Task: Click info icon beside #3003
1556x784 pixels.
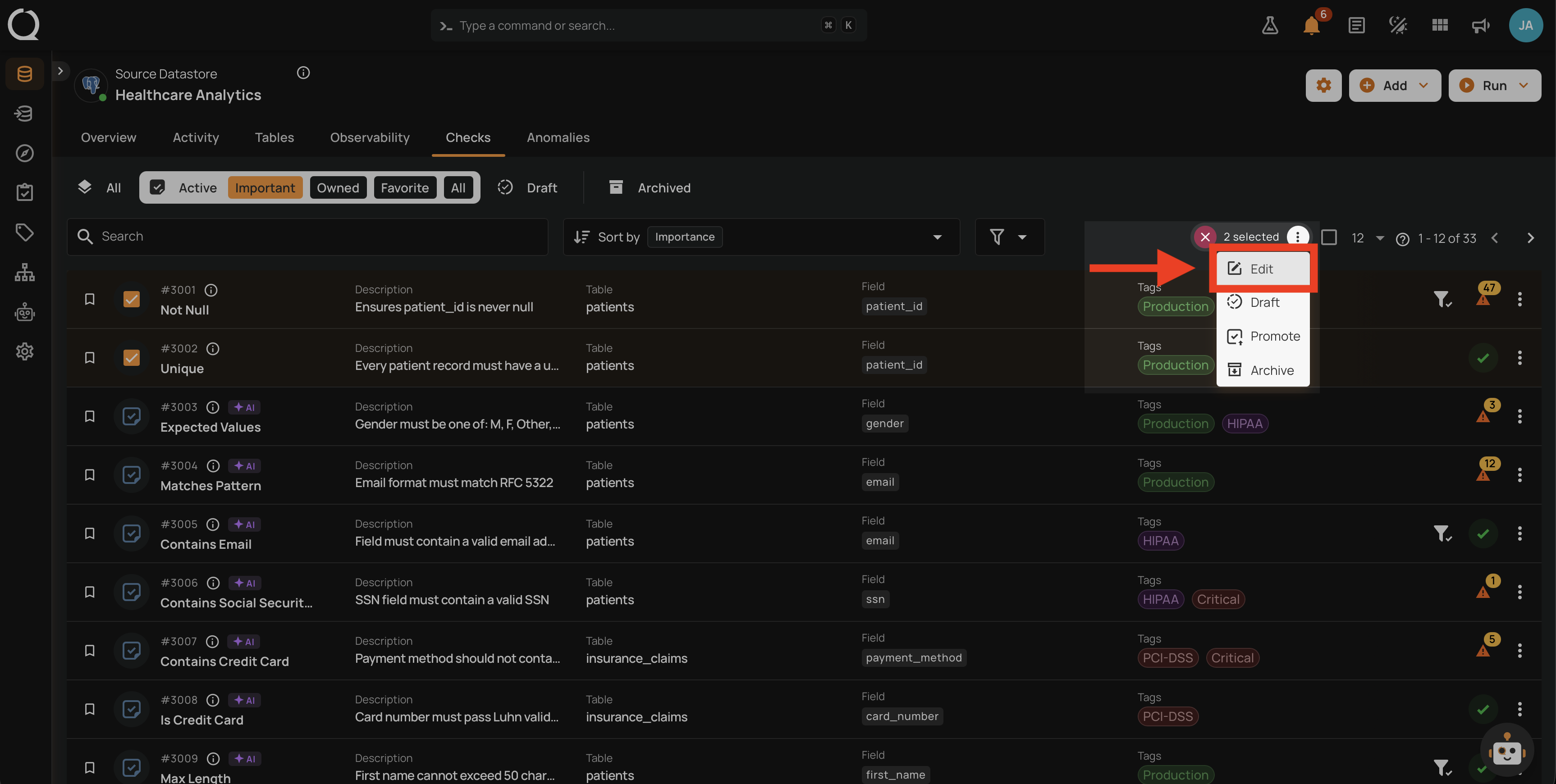Action: tap(213, 407)
